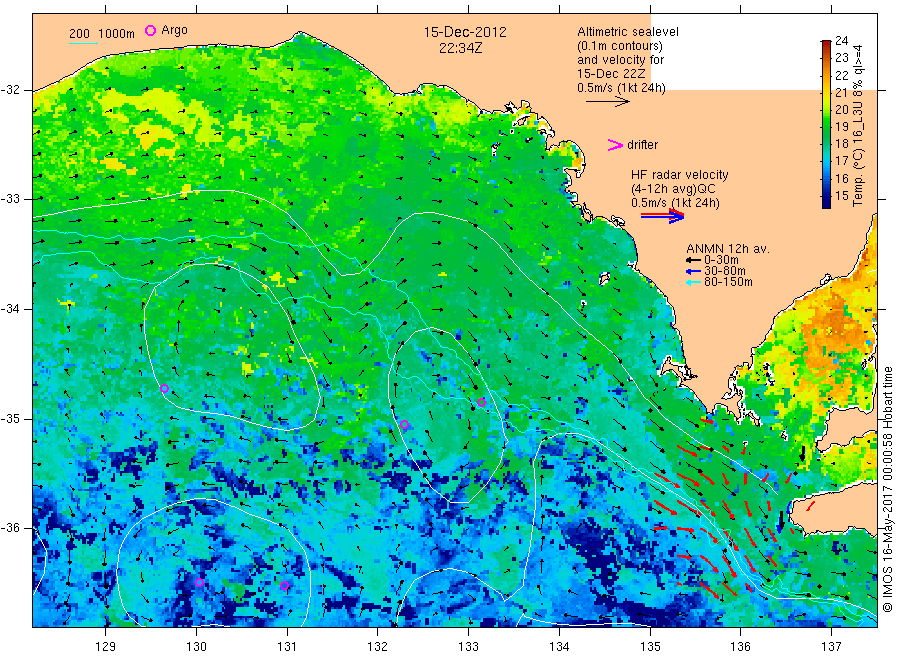This screenshot has height=660, width=900.
Task: Click the -36 latitude axis label
Action: 10,527
